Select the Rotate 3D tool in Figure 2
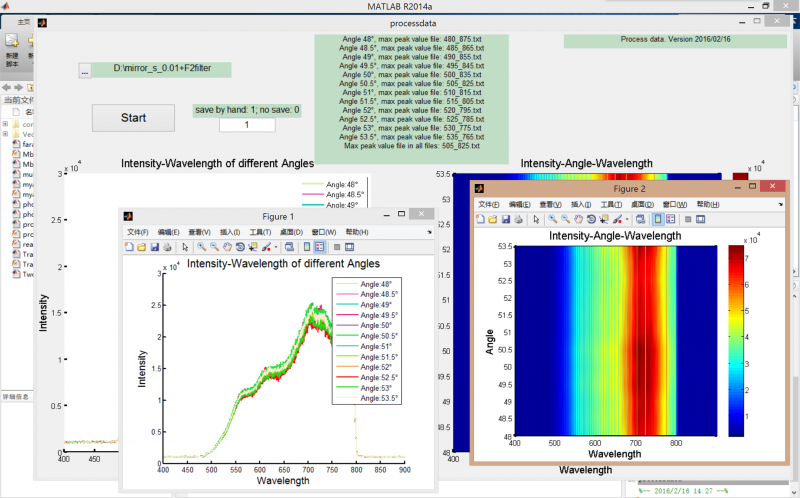The width and height of the screenshot is (800, 498). (x=590, y=218)
